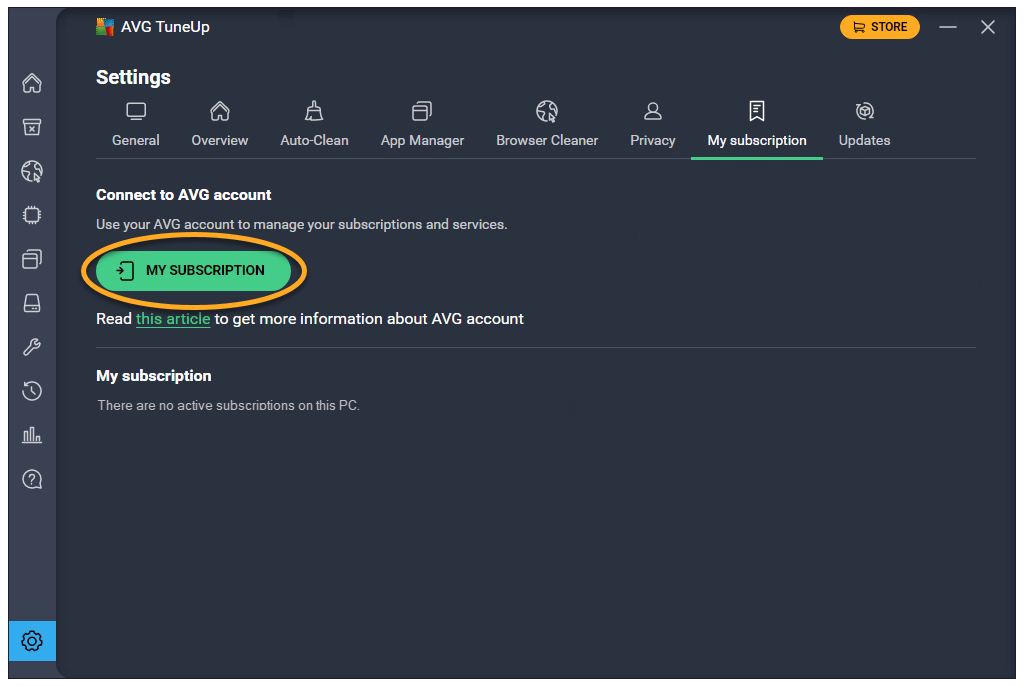Switch to the Privacy tab
The width and height of the screenshot is (1025, 686).
653,125
